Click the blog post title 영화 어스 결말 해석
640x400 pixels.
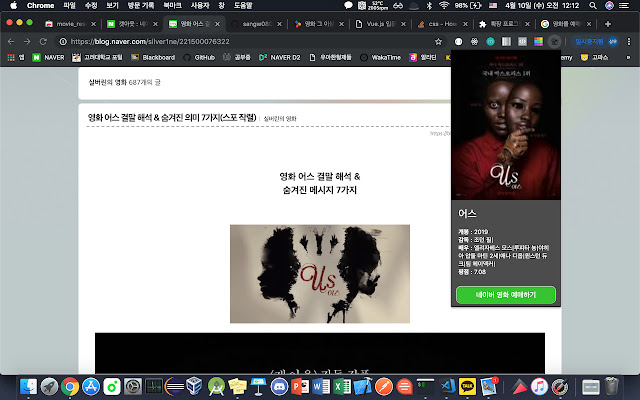click(172, 118)
